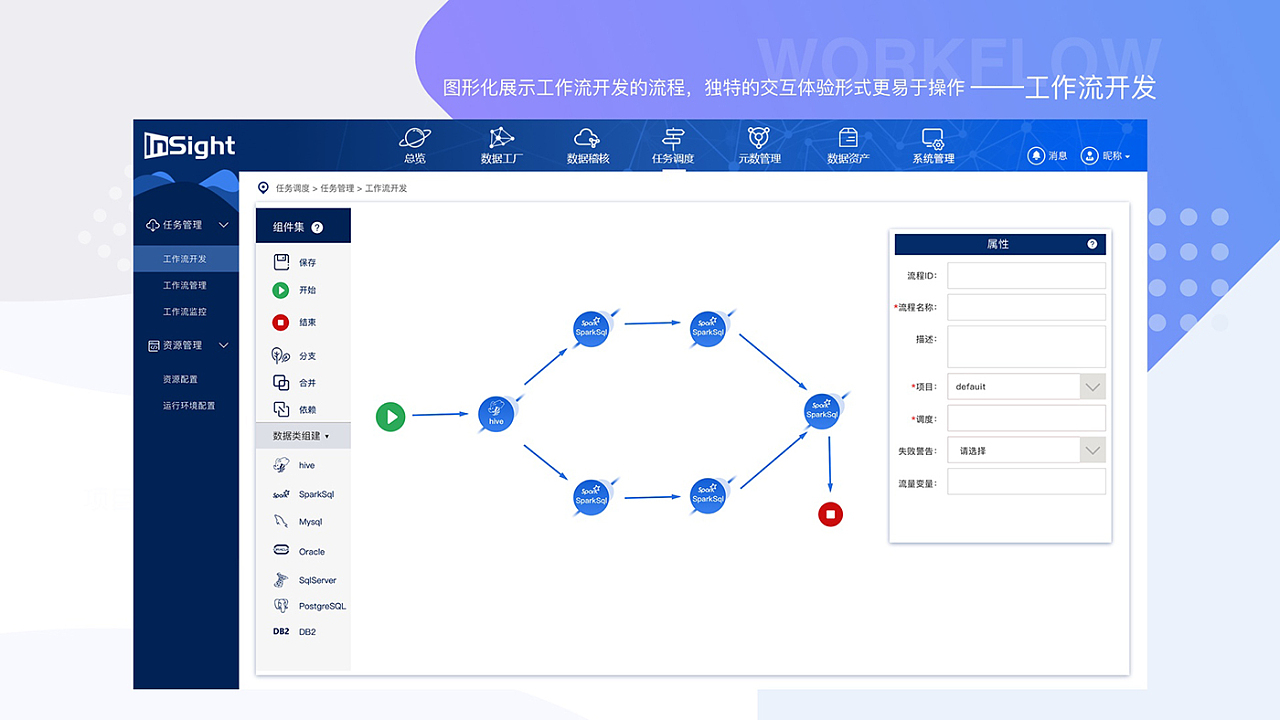Pick the 分支 branch component icon
1280x720 pixels.
tap(281, 355)
